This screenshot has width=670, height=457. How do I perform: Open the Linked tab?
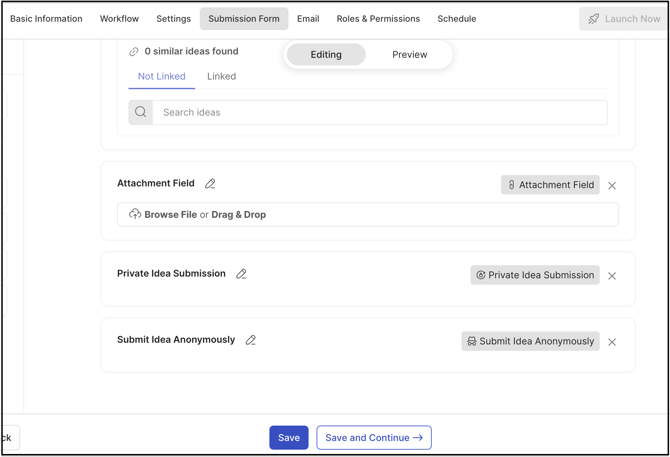coord(221,76)
